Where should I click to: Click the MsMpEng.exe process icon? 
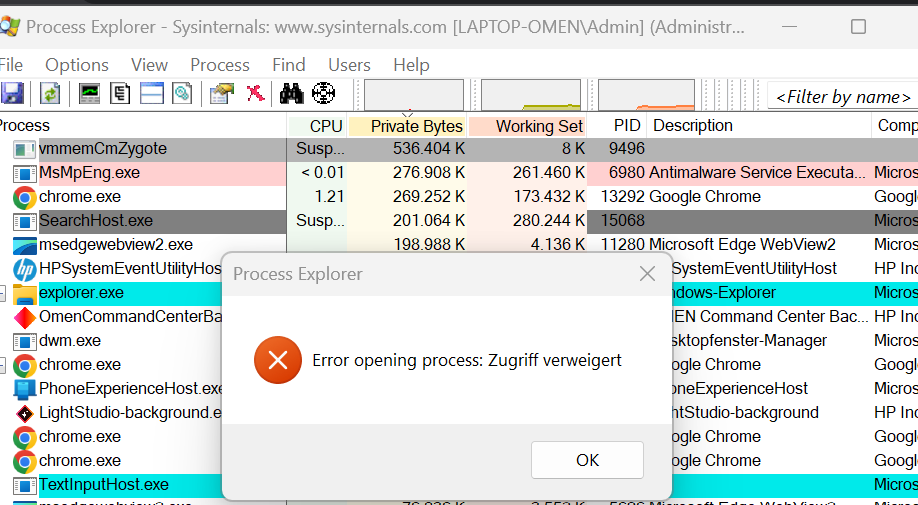(x=25, y=174)
